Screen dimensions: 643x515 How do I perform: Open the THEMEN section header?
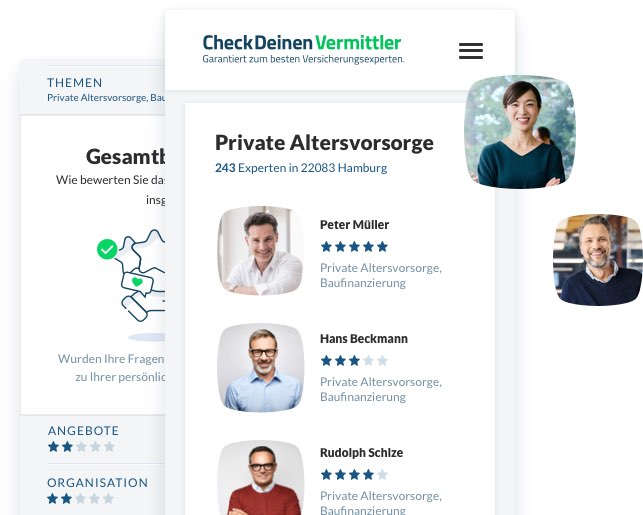pyautogui.click(x=74, y=83)
